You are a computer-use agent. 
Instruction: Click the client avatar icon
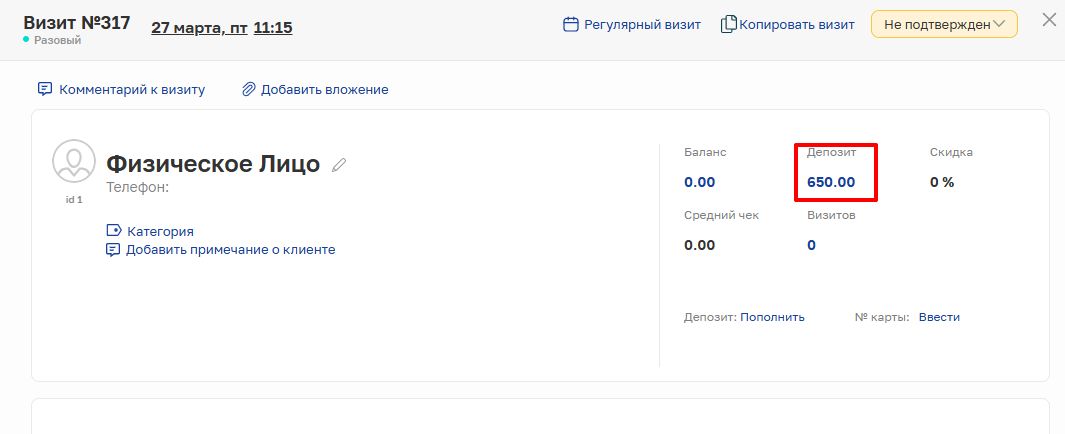(74, 162)
